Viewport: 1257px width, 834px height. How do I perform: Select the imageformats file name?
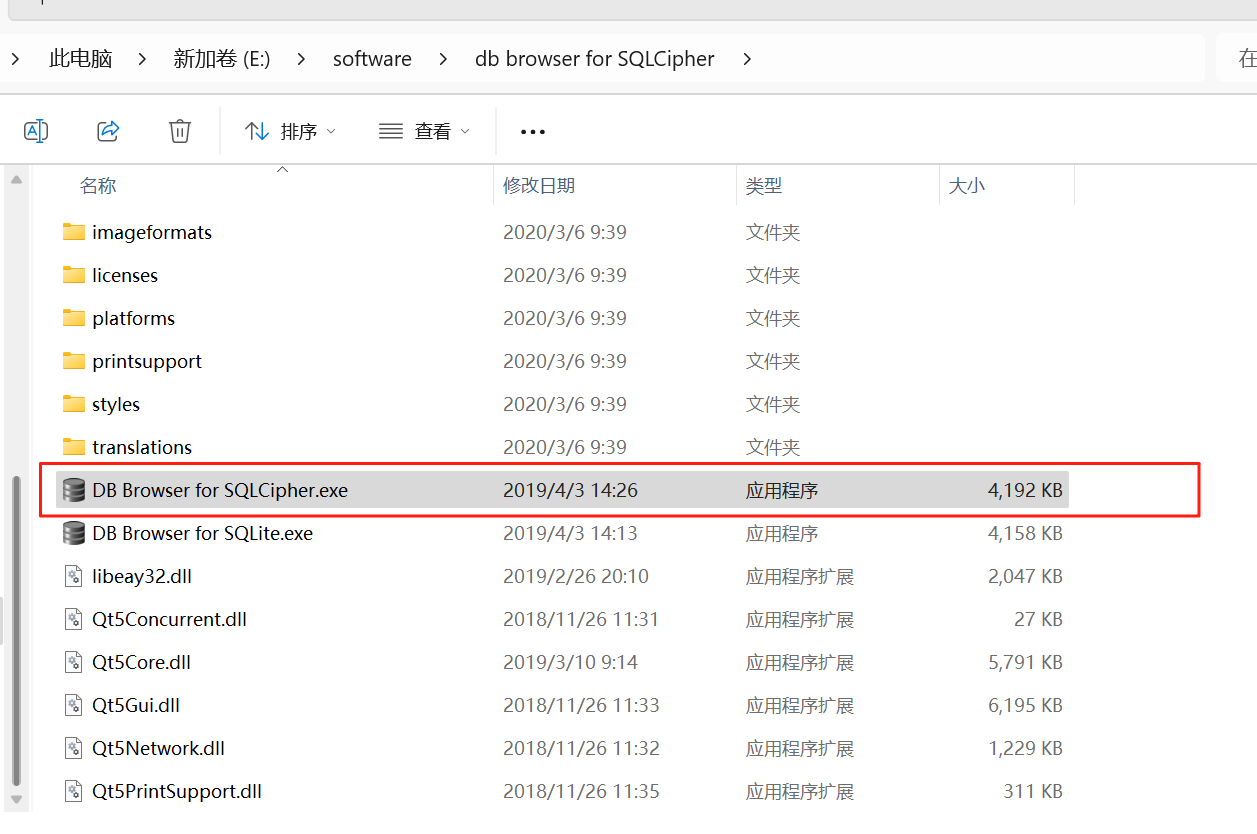click(152, 232)
